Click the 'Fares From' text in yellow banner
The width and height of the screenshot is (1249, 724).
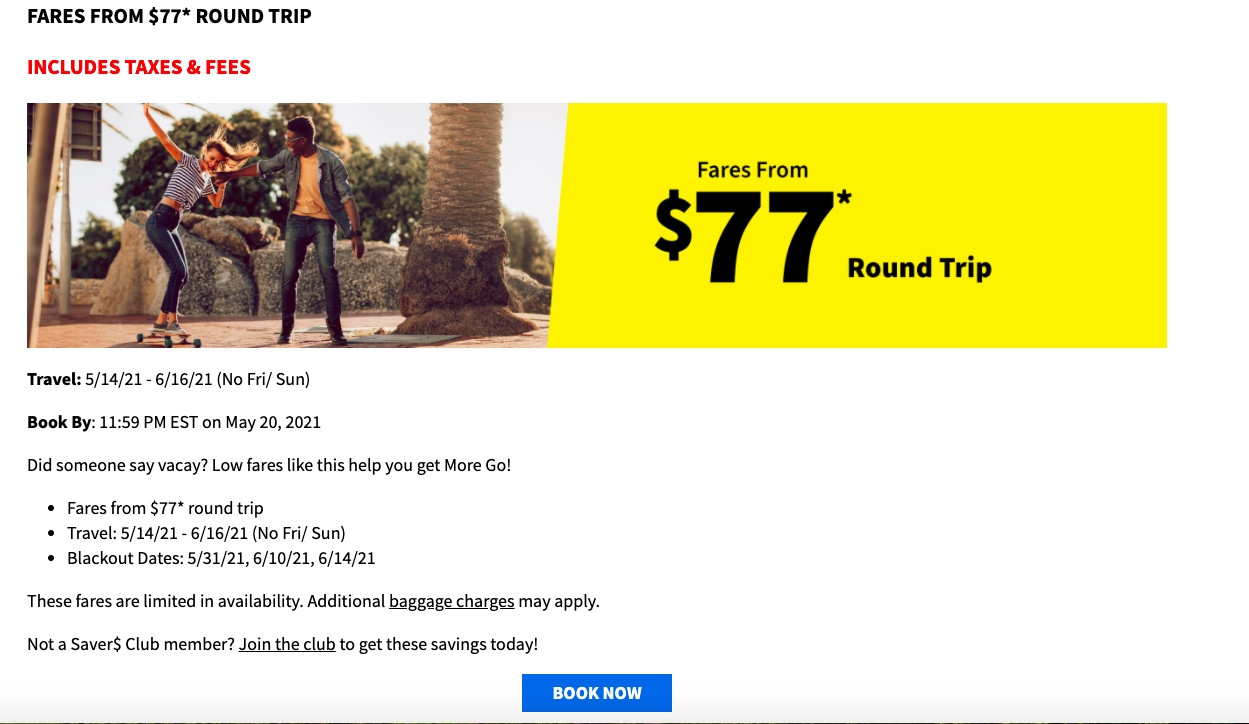coord(752,170)
